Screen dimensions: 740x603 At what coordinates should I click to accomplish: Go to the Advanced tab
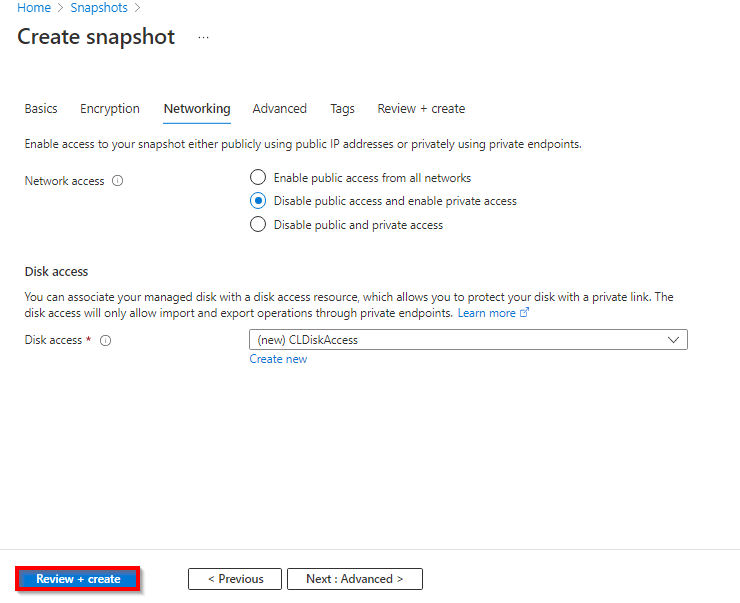click(x=279, y=109)
